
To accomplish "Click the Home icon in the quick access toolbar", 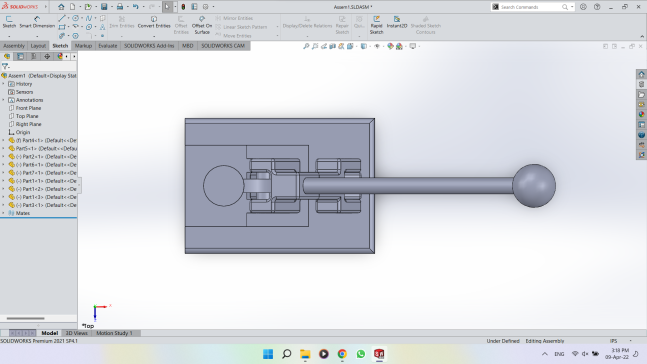I will click(x=61, y=7).
